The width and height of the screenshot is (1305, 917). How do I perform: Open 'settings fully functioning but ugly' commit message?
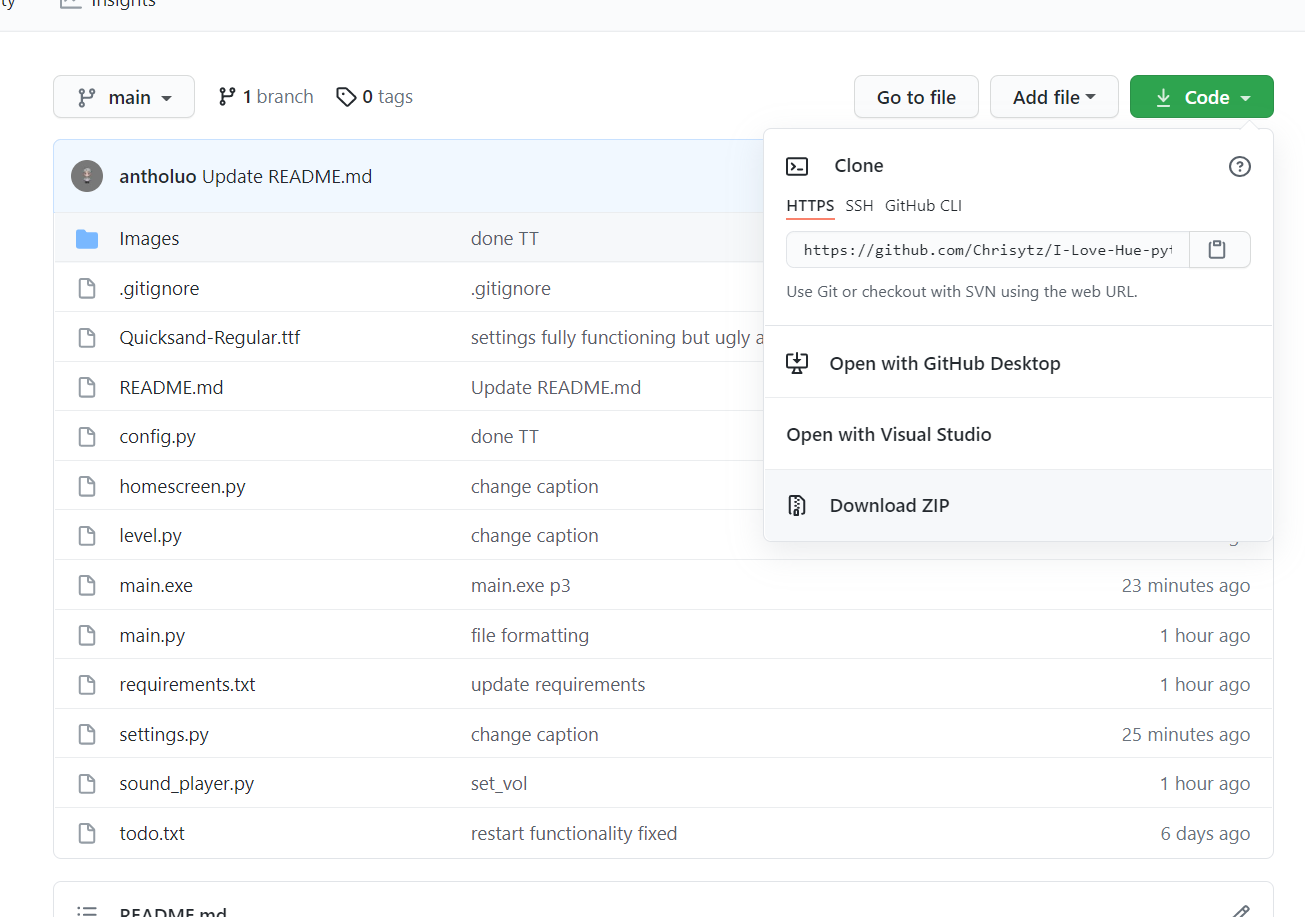click(617, 337)
